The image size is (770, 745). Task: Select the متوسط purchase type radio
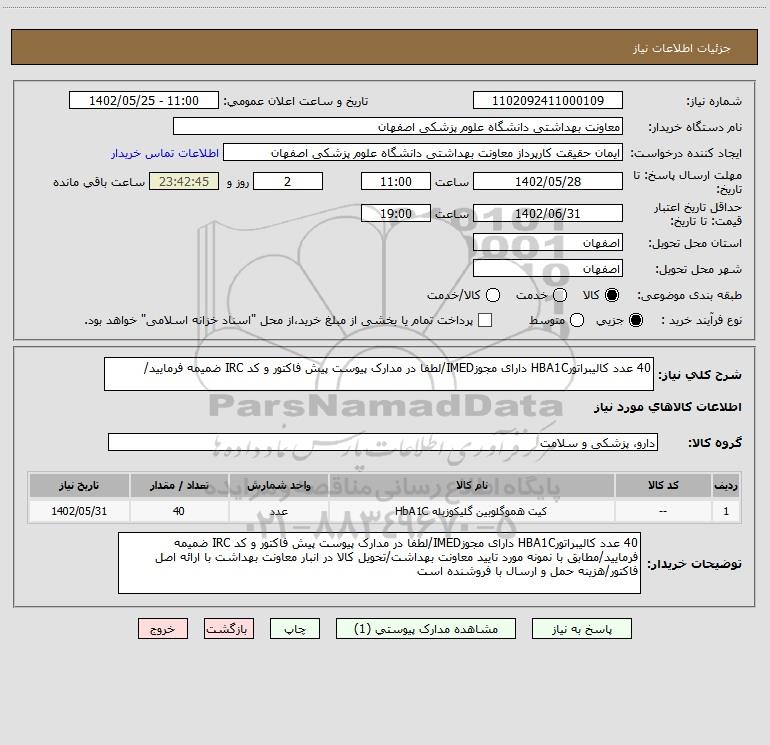577,320
